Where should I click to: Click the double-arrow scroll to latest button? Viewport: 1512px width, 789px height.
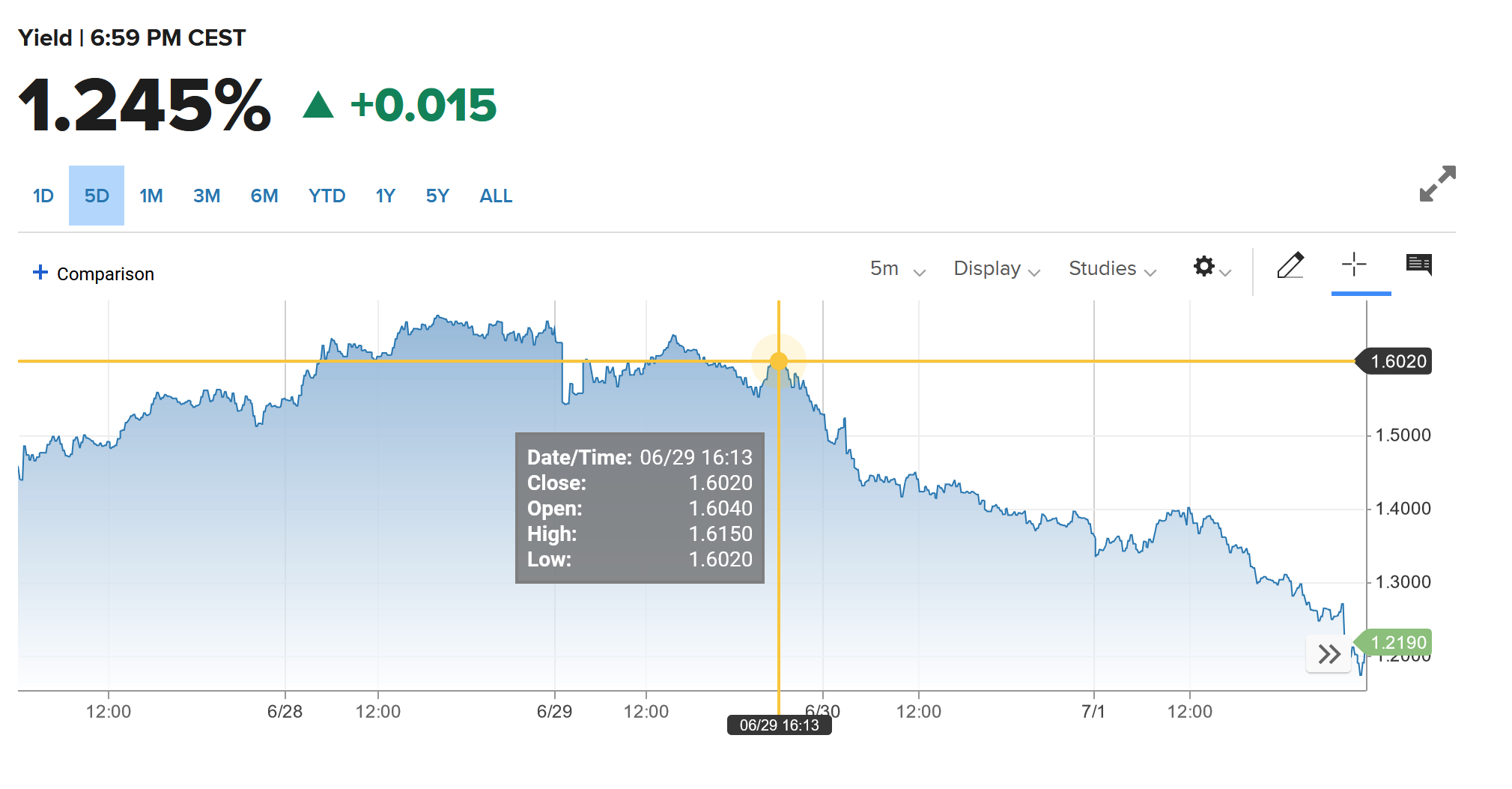tap(1329, 654)
